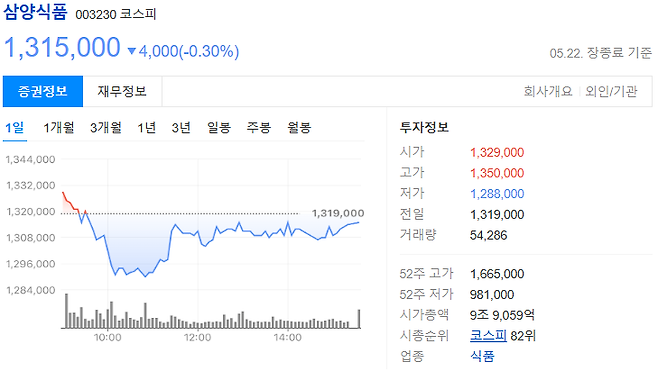Open the 식품 industry link

coord(482,356)
